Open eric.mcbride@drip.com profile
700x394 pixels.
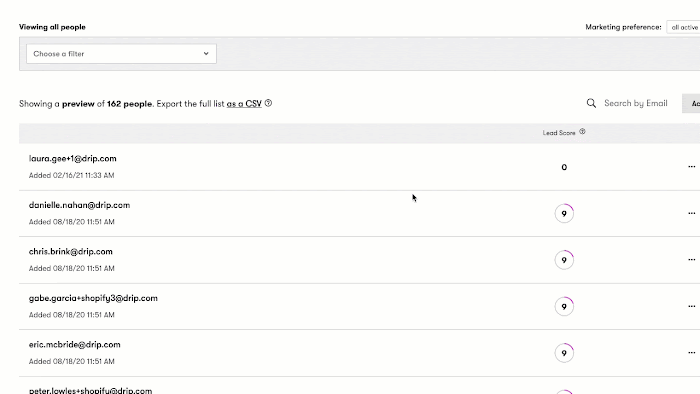75,344
